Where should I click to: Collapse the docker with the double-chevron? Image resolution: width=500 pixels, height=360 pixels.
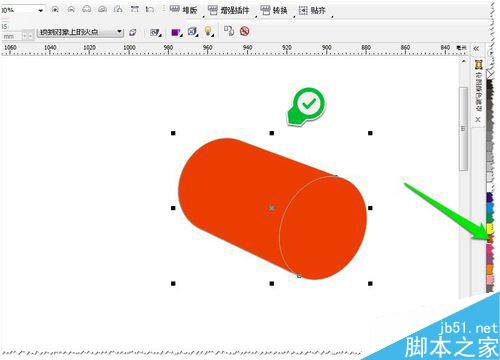476,49
